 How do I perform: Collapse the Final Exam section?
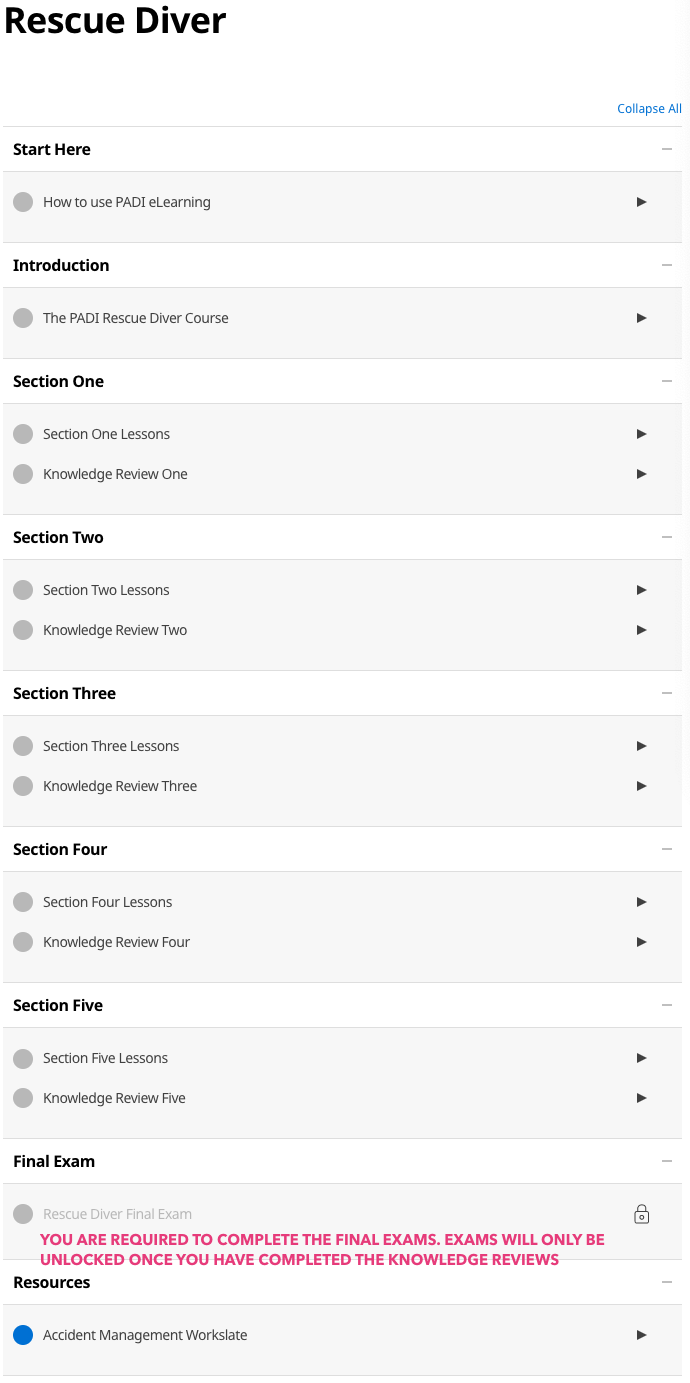point(667,1161)
